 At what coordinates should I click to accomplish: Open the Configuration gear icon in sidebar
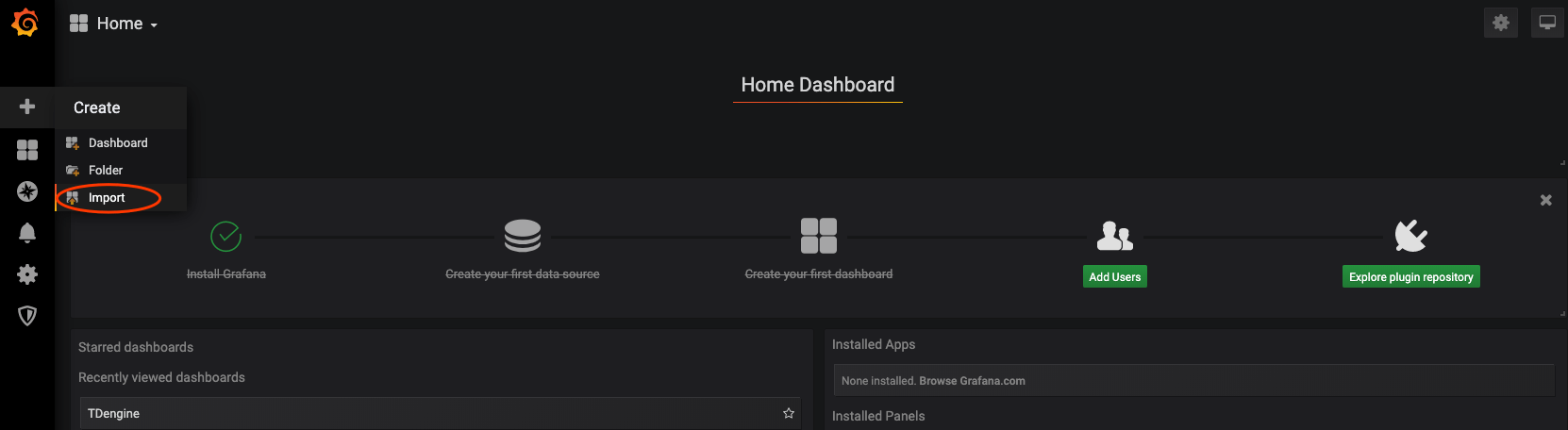(x=27, y=274)
